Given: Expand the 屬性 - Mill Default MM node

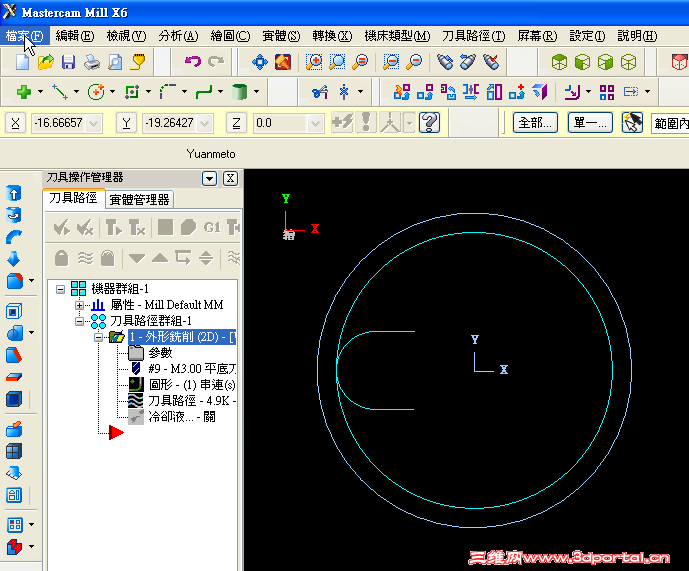Looking at the screenshot, I should (x=79, y=305).
